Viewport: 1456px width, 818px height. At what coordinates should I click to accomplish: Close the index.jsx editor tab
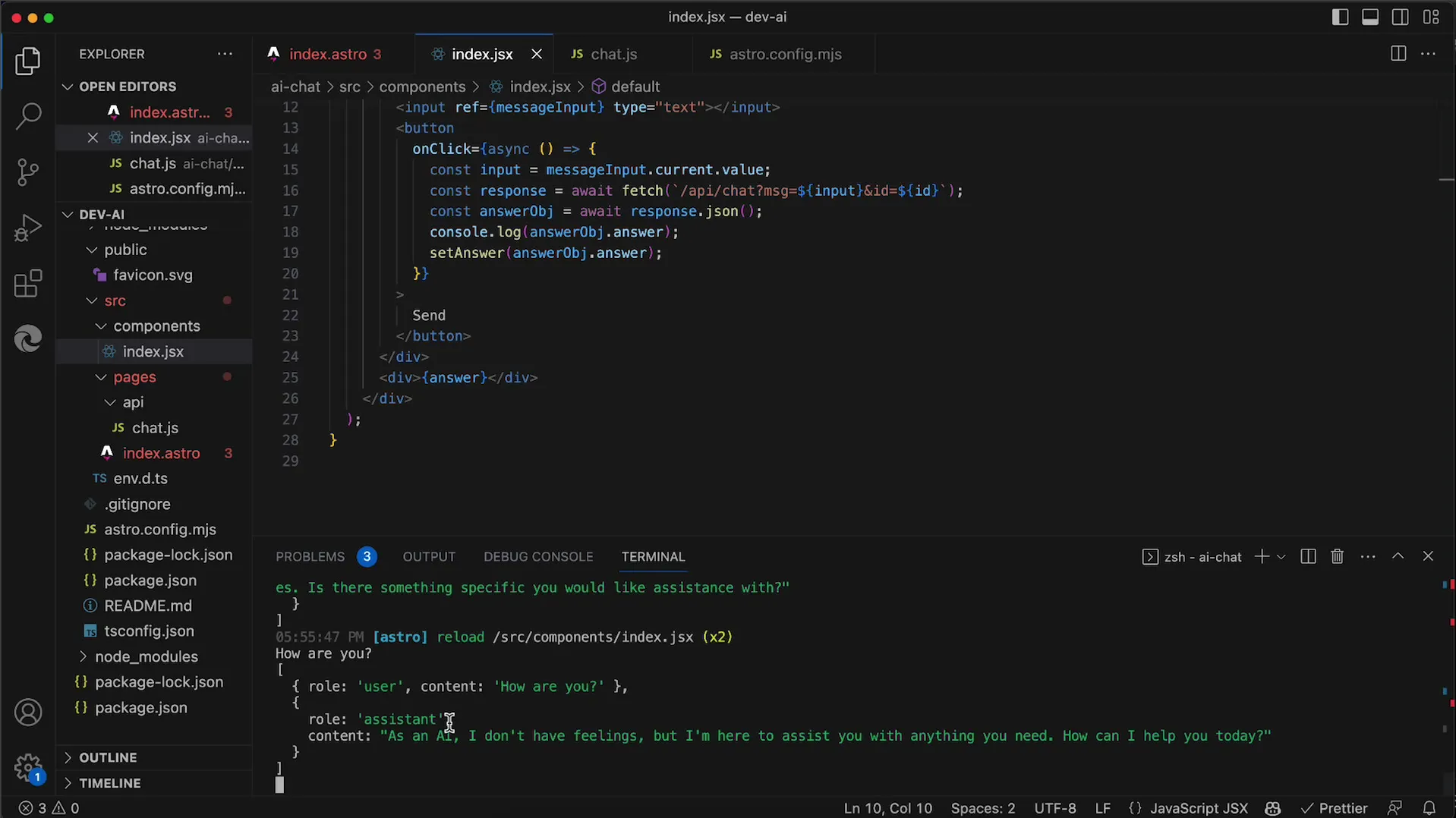pyautogui.click(x=537, y=54)
